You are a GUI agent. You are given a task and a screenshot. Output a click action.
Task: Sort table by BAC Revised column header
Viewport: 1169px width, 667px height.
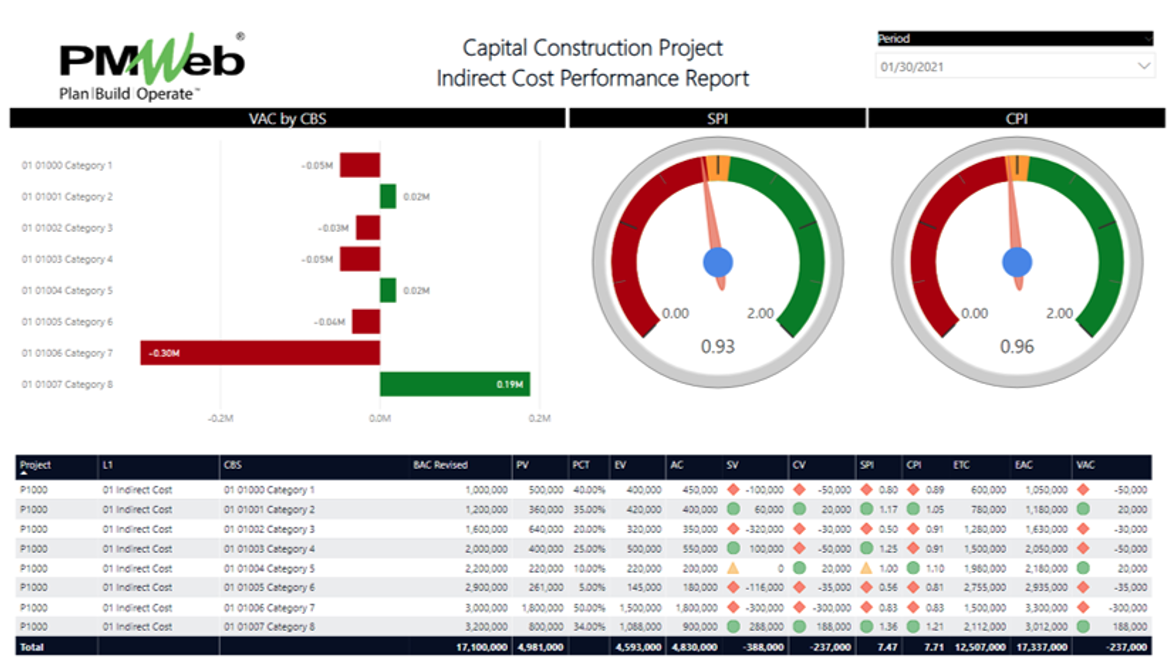pos(440,465)
